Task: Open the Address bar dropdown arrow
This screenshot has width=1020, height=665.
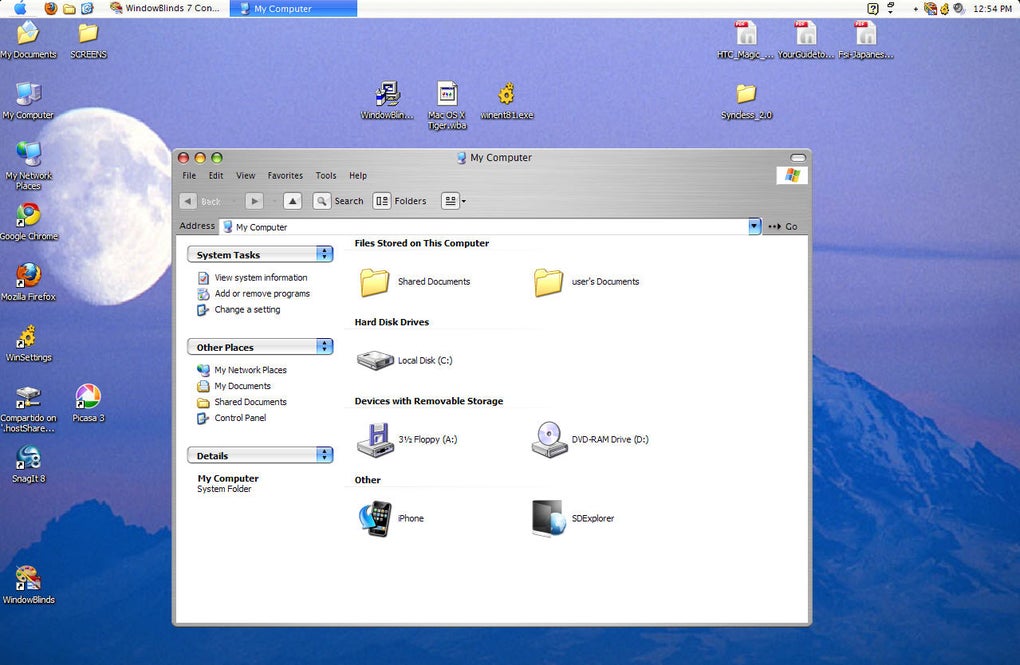Action: [754, 226]
